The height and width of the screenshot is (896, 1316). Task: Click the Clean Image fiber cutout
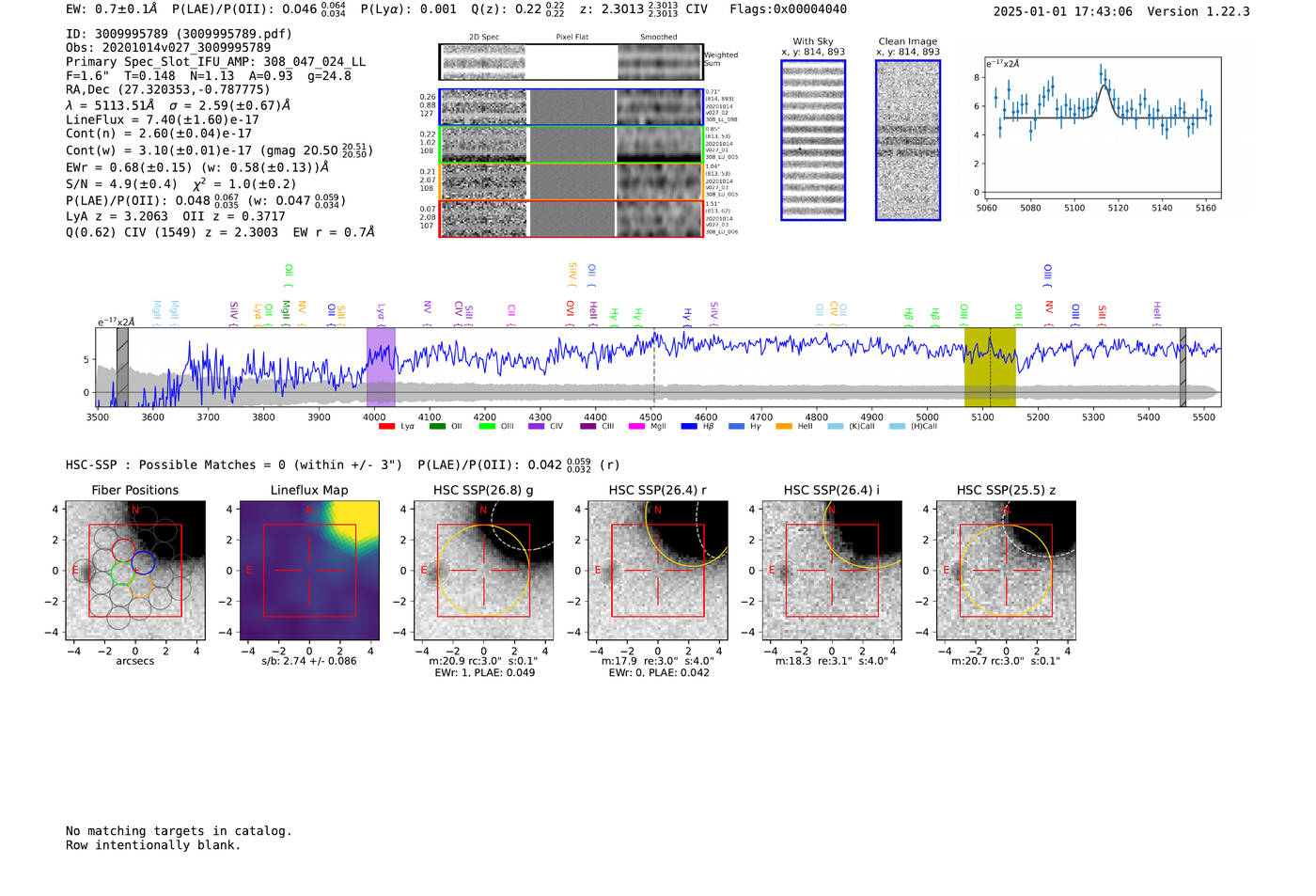(x=908, y=140)
